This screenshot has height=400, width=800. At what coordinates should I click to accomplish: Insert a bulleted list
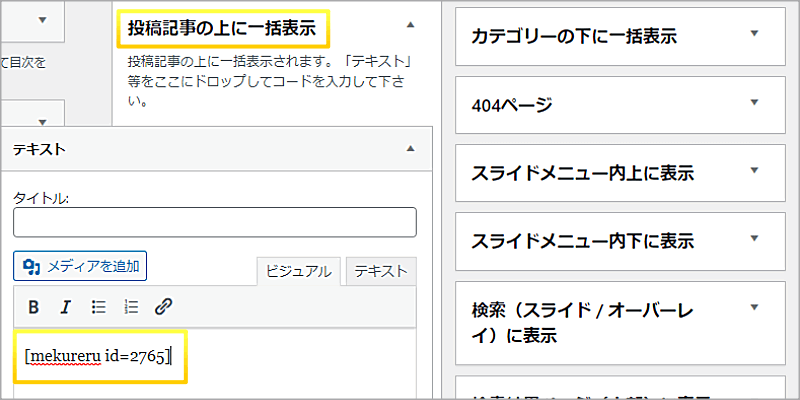pos(98,307)
